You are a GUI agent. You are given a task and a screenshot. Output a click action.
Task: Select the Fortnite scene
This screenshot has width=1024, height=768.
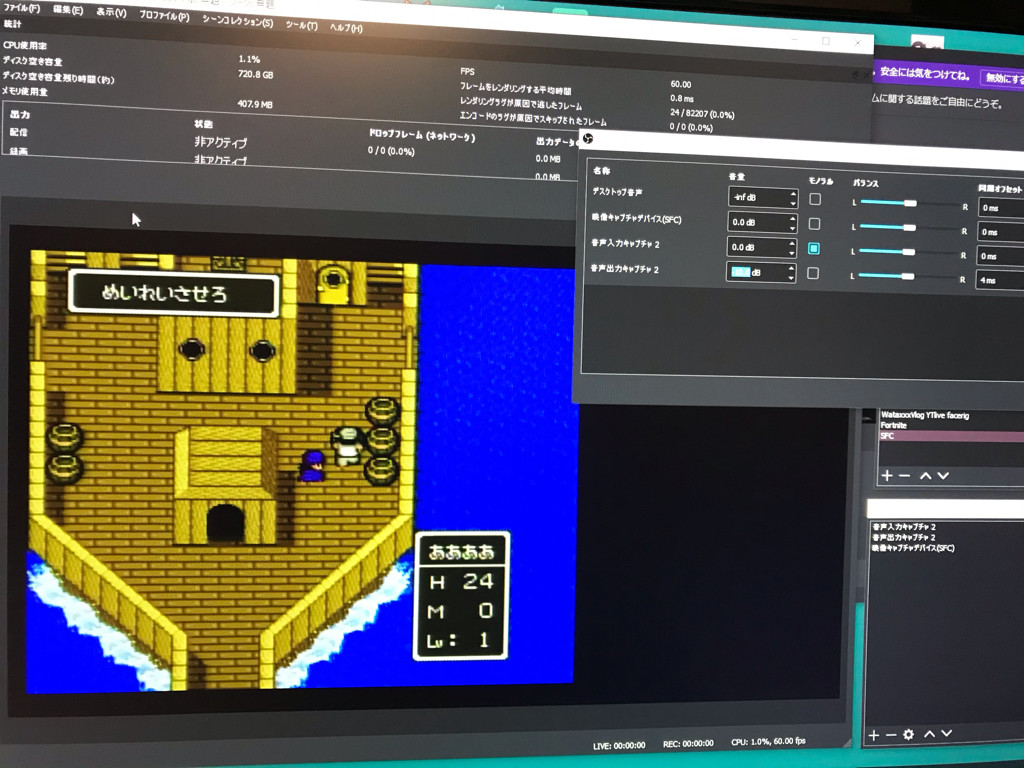click(893, 425)
